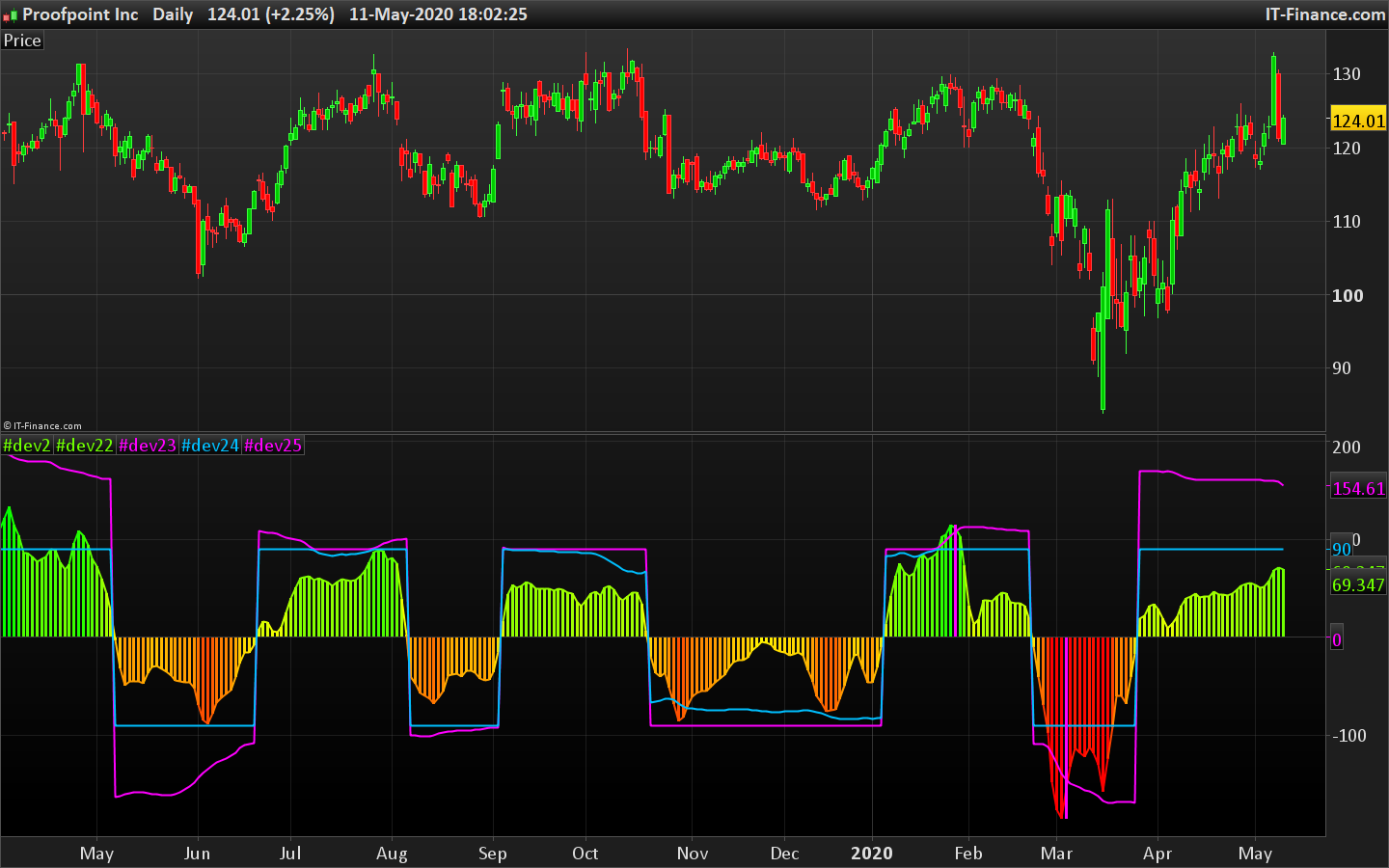Click the magenta 154.61 value tag
The width and height of the screenshot is (1389, 868).
coord(1358,488)
